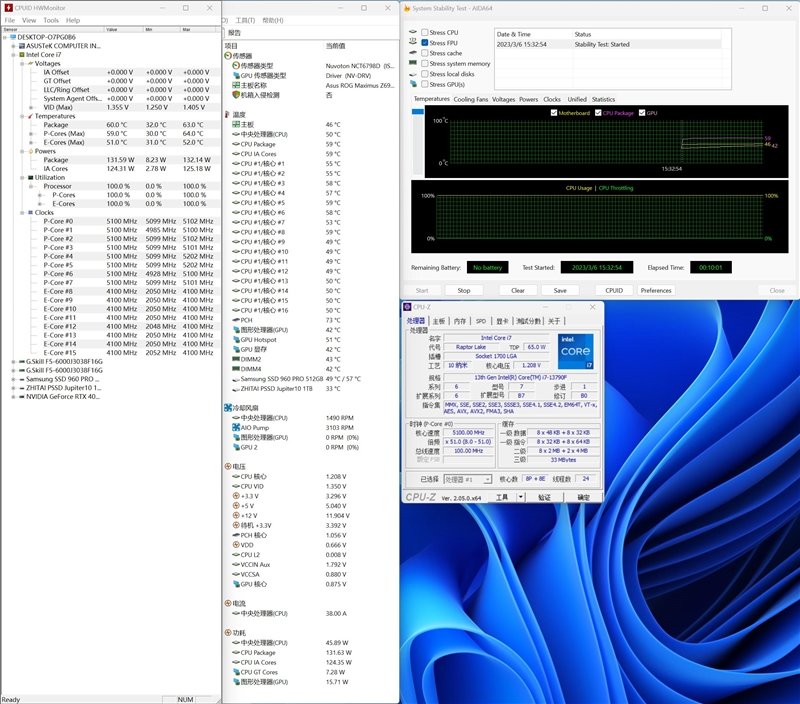Viewport: 800px width, 704px height.
Task: Click the 报告 toolbar item in AIDA64
Action: (234, 33)
